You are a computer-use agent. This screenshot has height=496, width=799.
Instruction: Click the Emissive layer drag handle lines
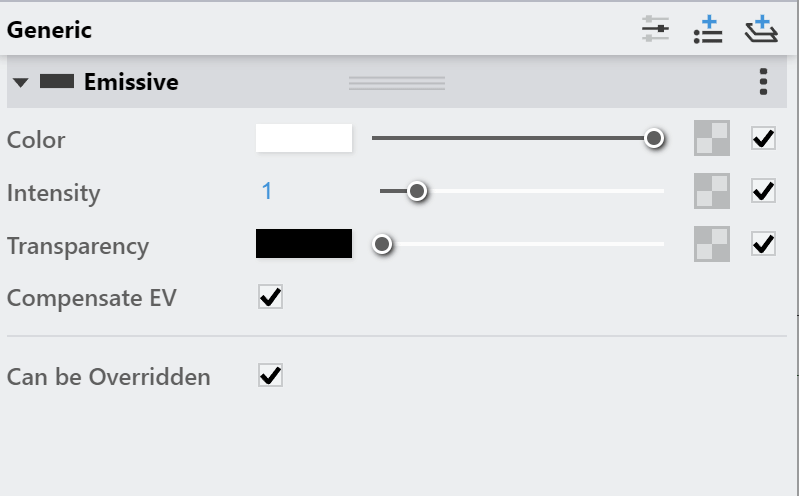click(x=397, y=83)
